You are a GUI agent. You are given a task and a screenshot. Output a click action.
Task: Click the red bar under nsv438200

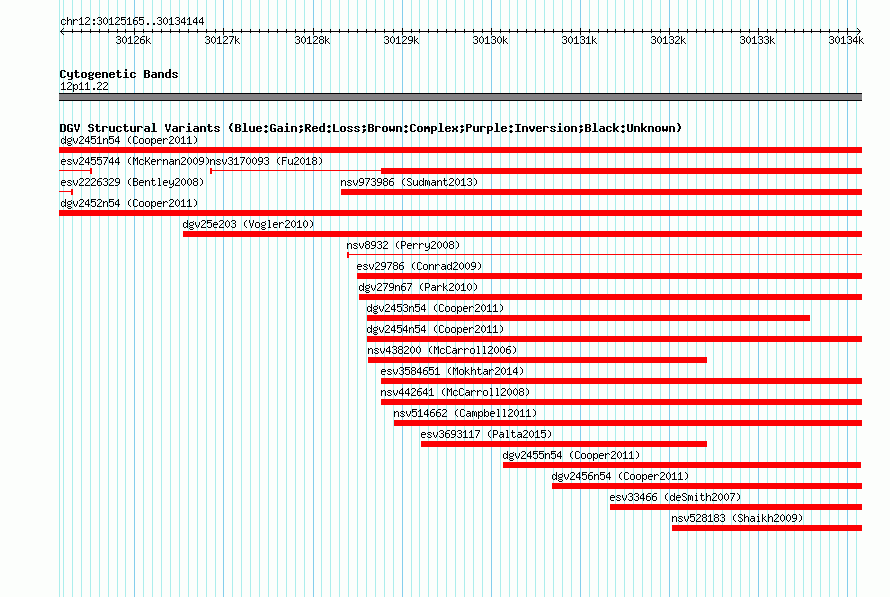coord(537,360)
